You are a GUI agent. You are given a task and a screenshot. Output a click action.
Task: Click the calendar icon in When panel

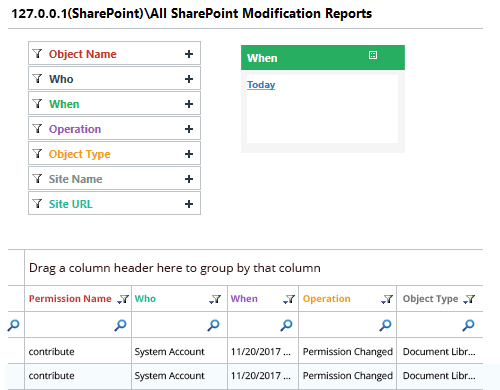(373, 55)
